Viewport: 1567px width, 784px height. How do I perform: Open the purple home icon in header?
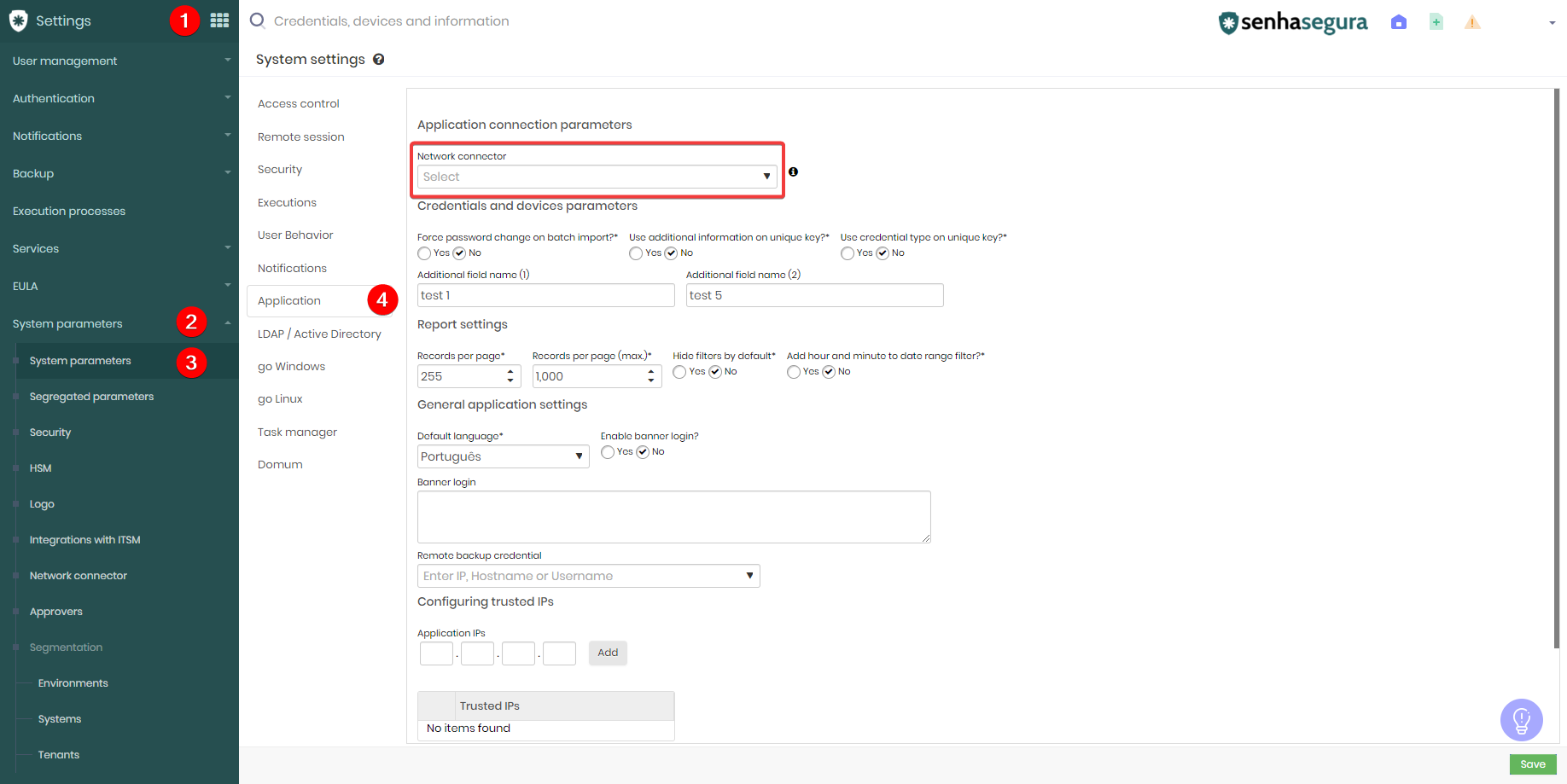(x=1398, y=22)
